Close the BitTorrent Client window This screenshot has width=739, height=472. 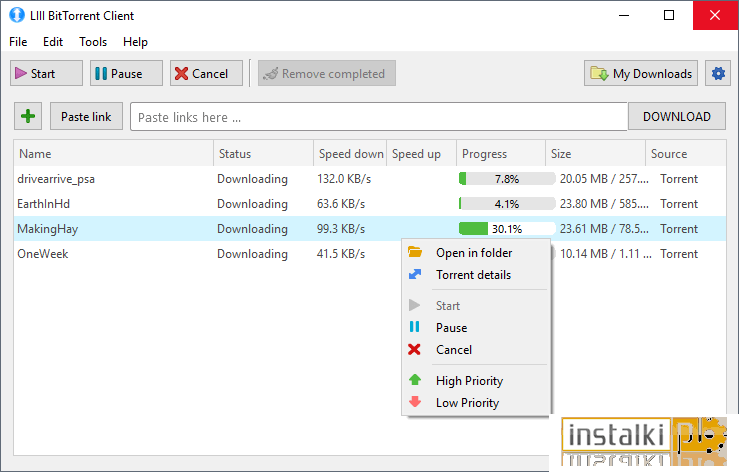[715, 15]
